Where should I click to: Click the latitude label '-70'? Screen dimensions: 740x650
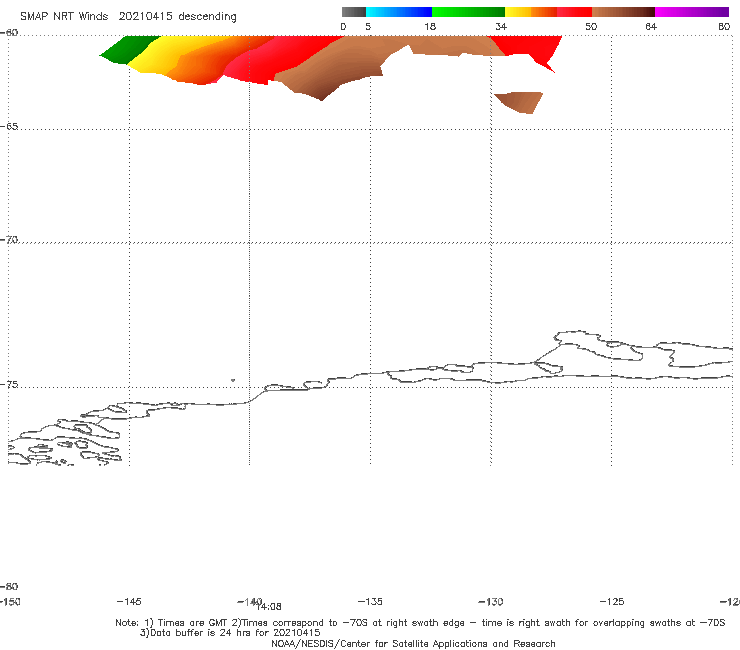tap(9, 240)
